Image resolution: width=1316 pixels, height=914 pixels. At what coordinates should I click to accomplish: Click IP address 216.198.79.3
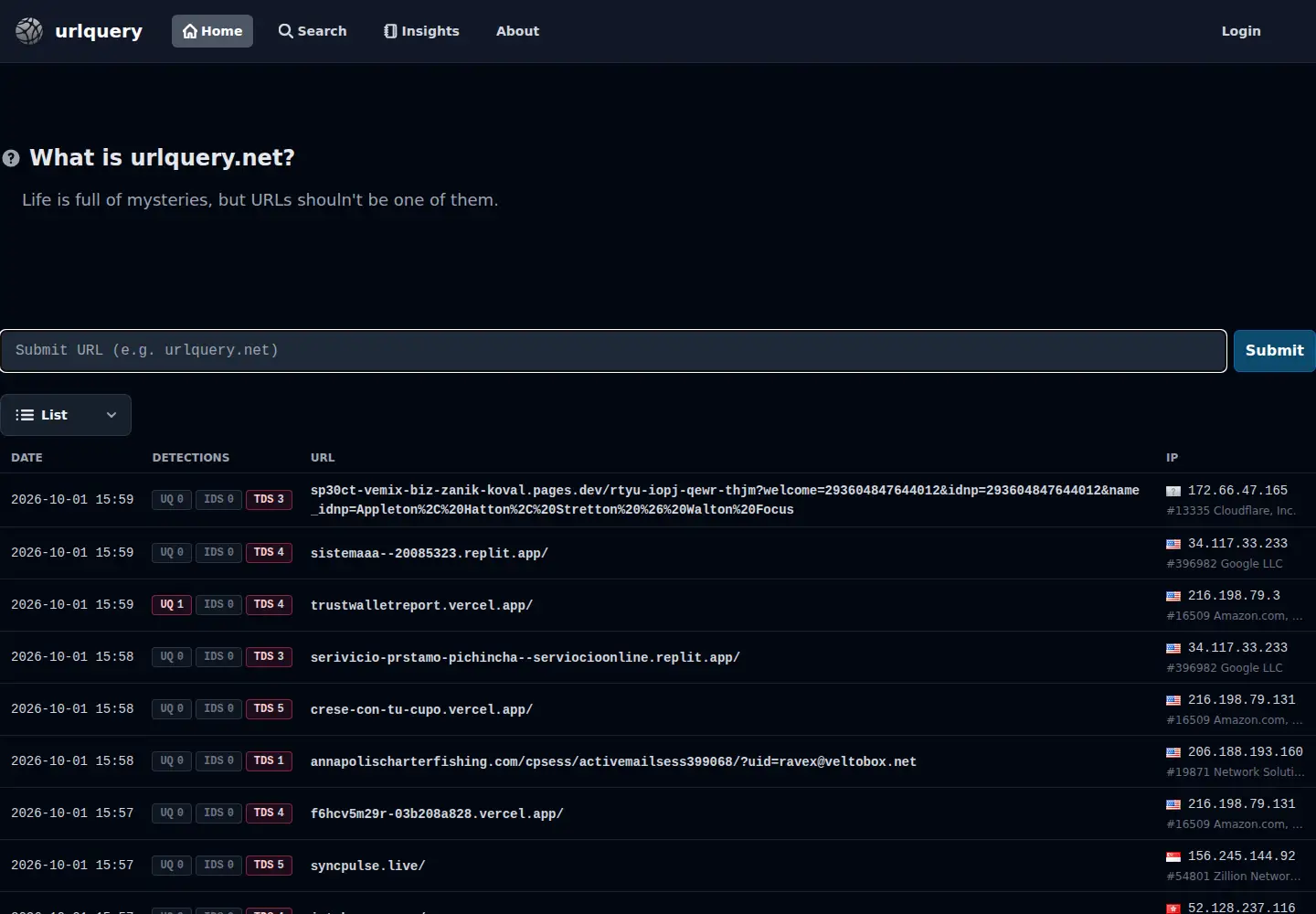(x=1234, y=596)
